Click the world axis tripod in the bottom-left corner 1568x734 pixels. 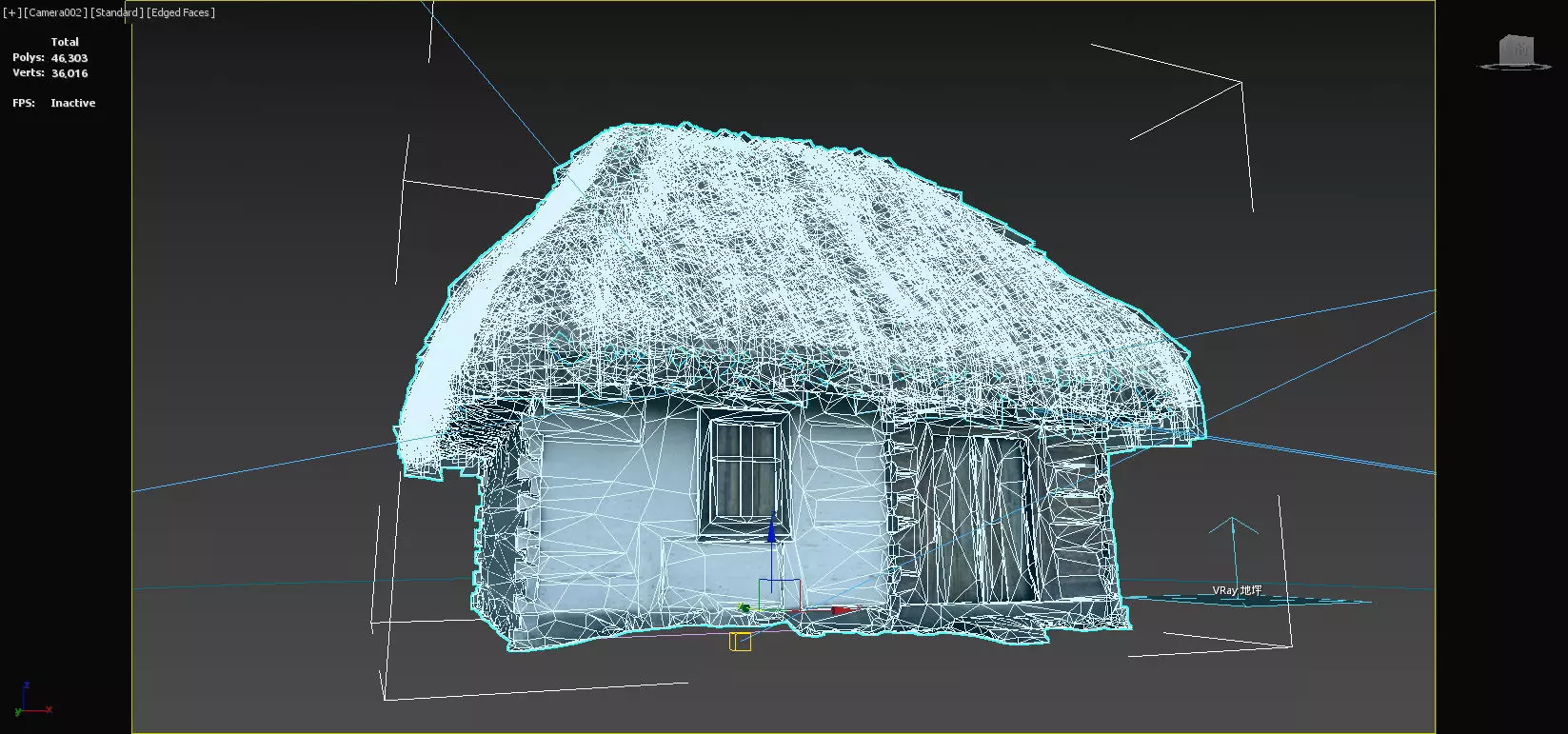click(x=31, y=699)
